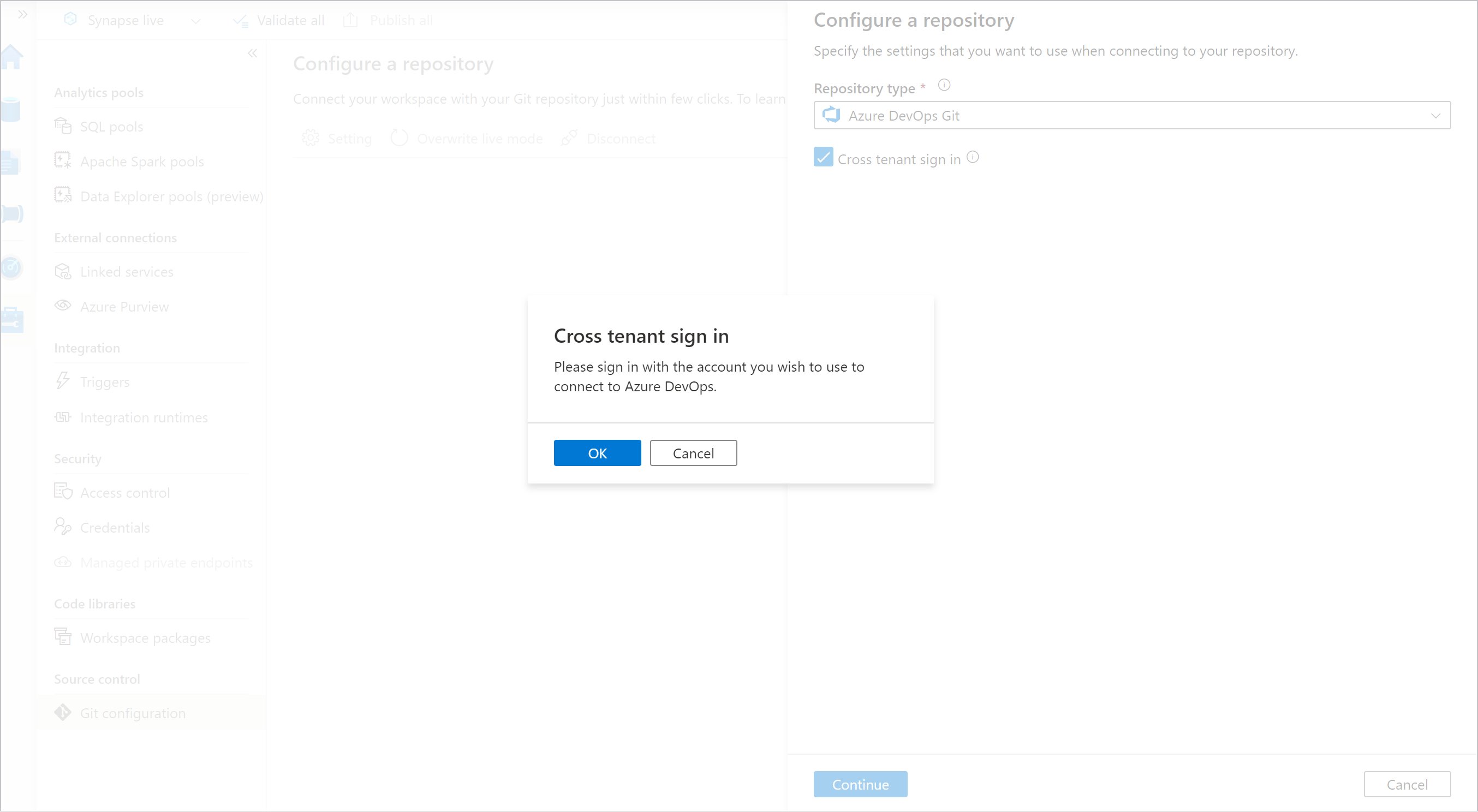Click the Linked services icon
This screenshot has width=1478, height=812.
coord(63,271)
